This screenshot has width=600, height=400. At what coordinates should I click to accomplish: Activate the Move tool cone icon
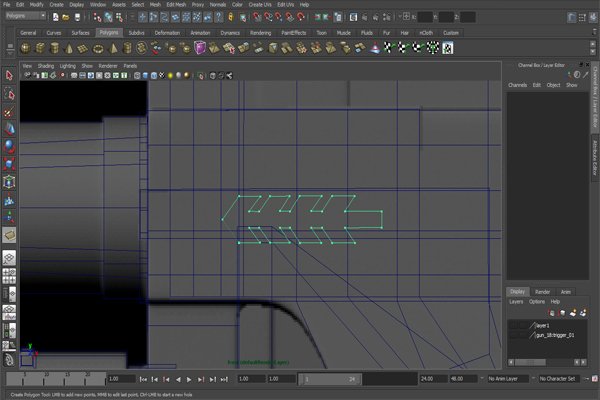click(9, 129)
